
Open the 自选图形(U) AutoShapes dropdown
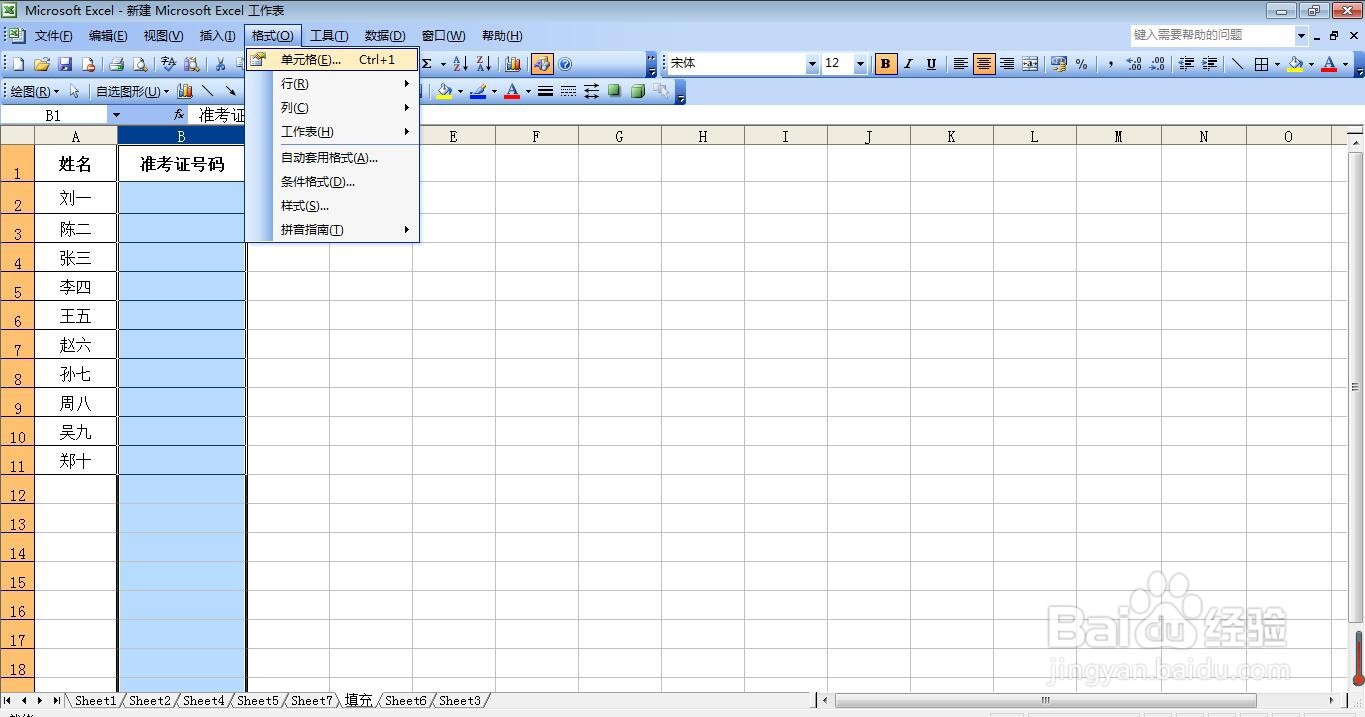[133, 91]
